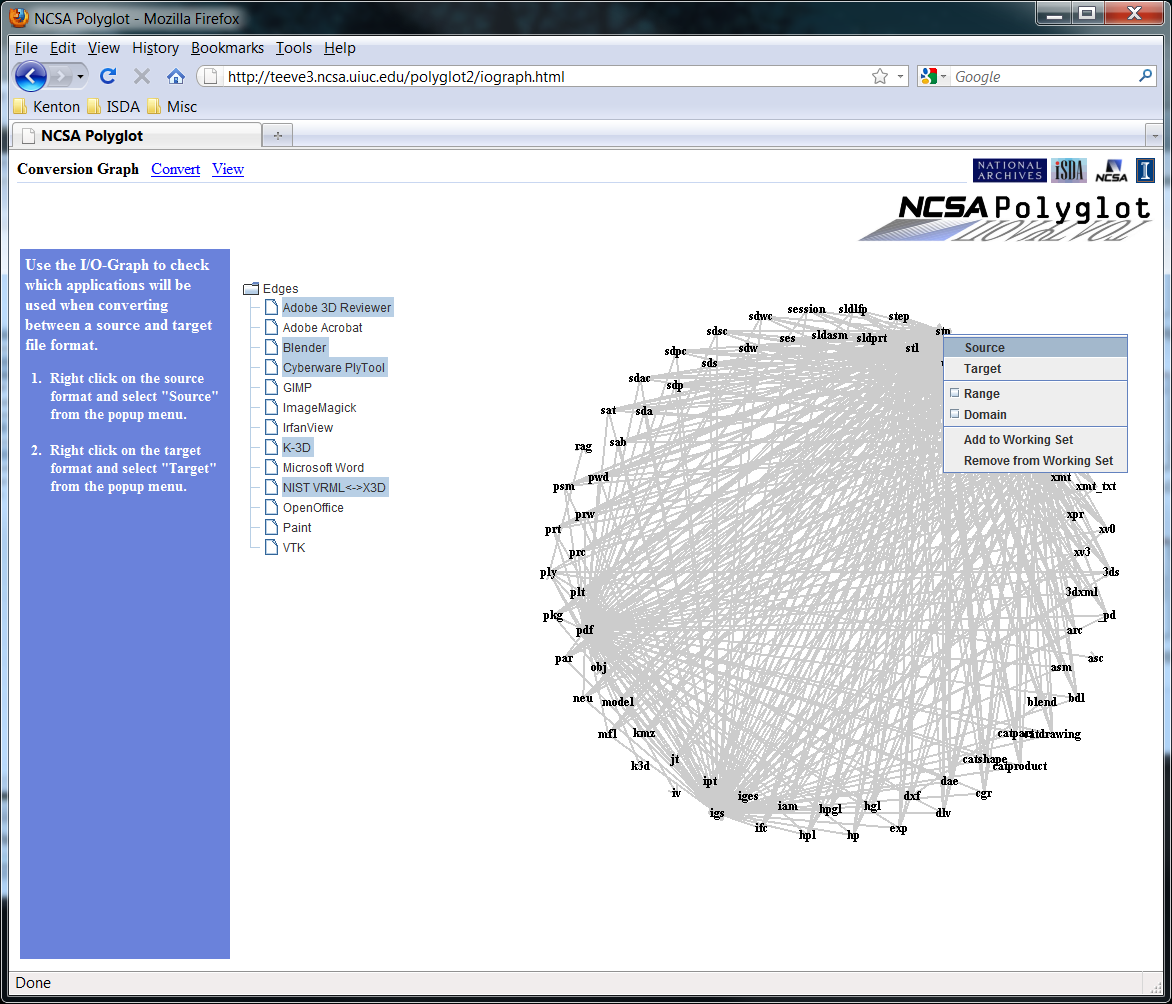Select K-3D in the Edges list
1172x1004 pixels.
pos(296,448)
